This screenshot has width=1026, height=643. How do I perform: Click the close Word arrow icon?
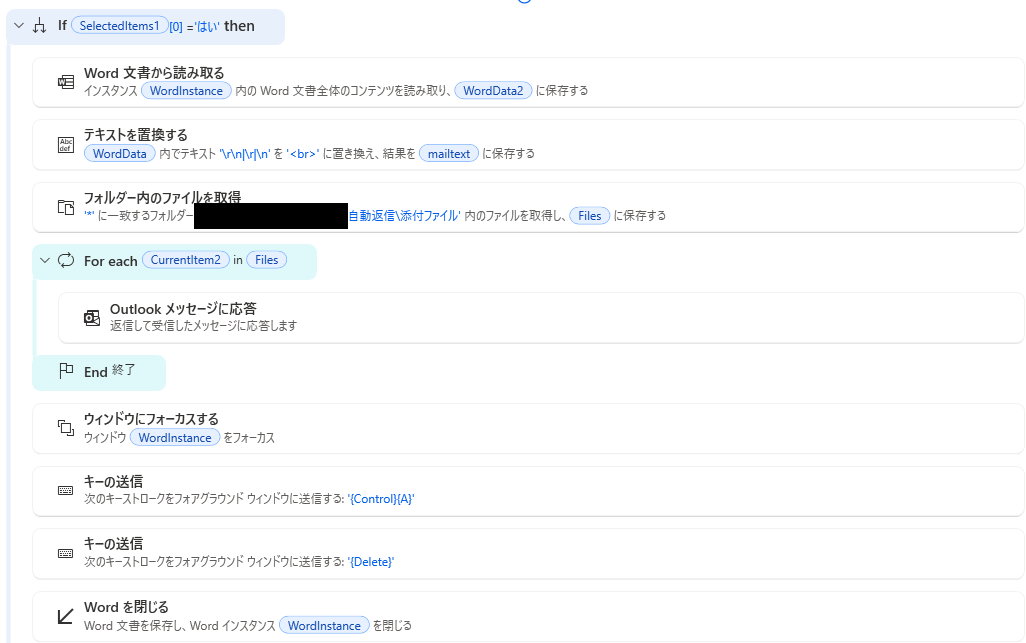click(65, 616)
